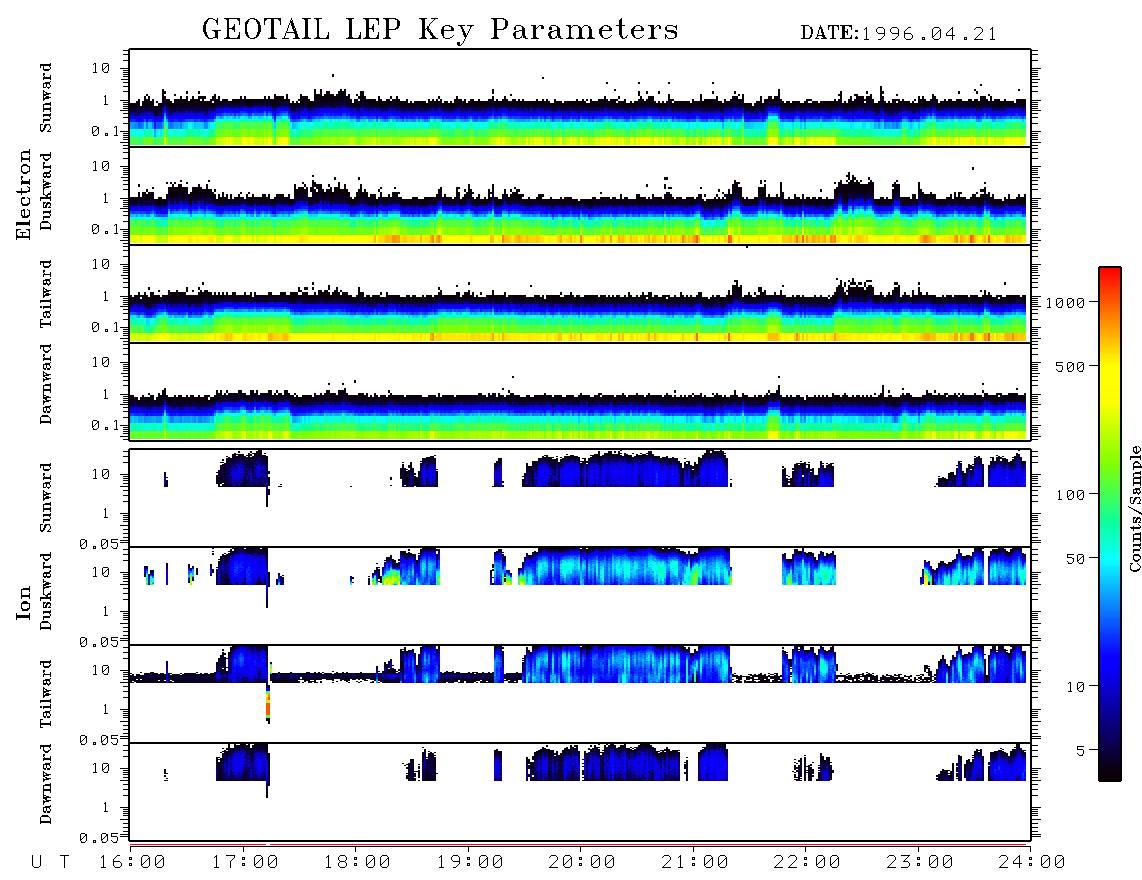The image size is (1142, 880).
Task: Click the red-orange spike in Ion Tailward panel
Action: (268, 702)
